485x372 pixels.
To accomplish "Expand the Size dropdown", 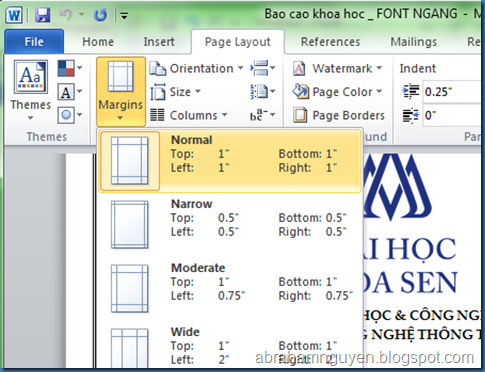I will (175, 92).
